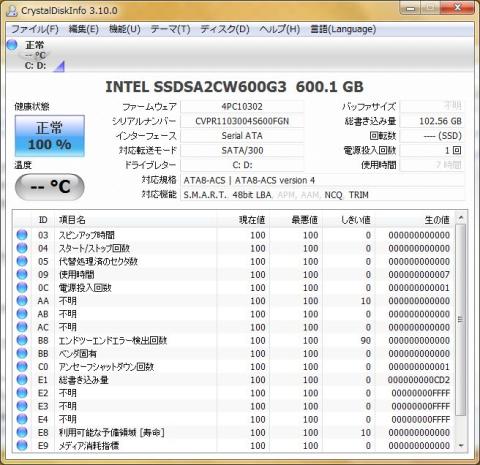Click status orb for row C0 アンセーフシャットダウン回数

pyautogui.click(x=22, y=366)
